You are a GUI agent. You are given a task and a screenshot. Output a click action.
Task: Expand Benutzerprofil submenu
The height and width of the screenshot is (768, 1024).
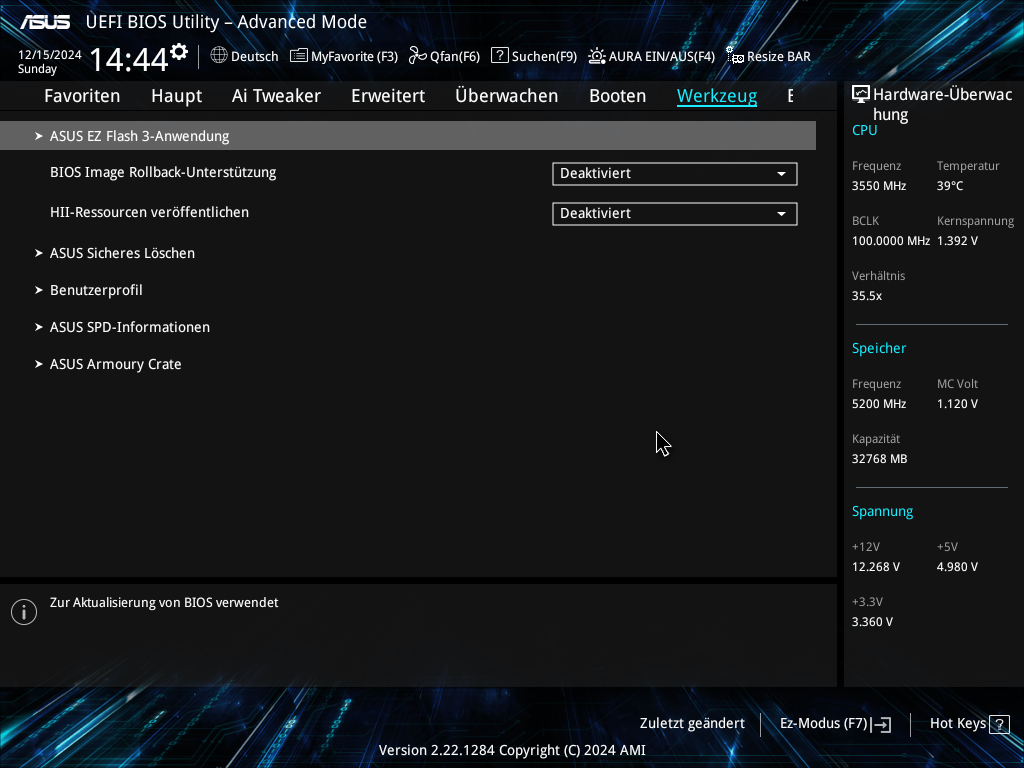tap(96, 290)
